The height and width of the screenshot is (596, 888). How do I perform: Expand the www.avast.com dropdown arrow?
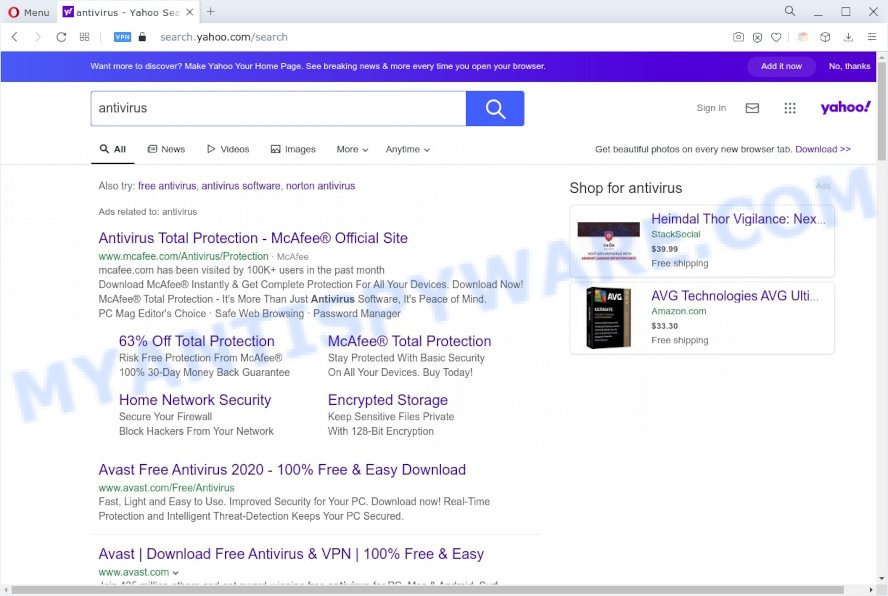point(176,573)
